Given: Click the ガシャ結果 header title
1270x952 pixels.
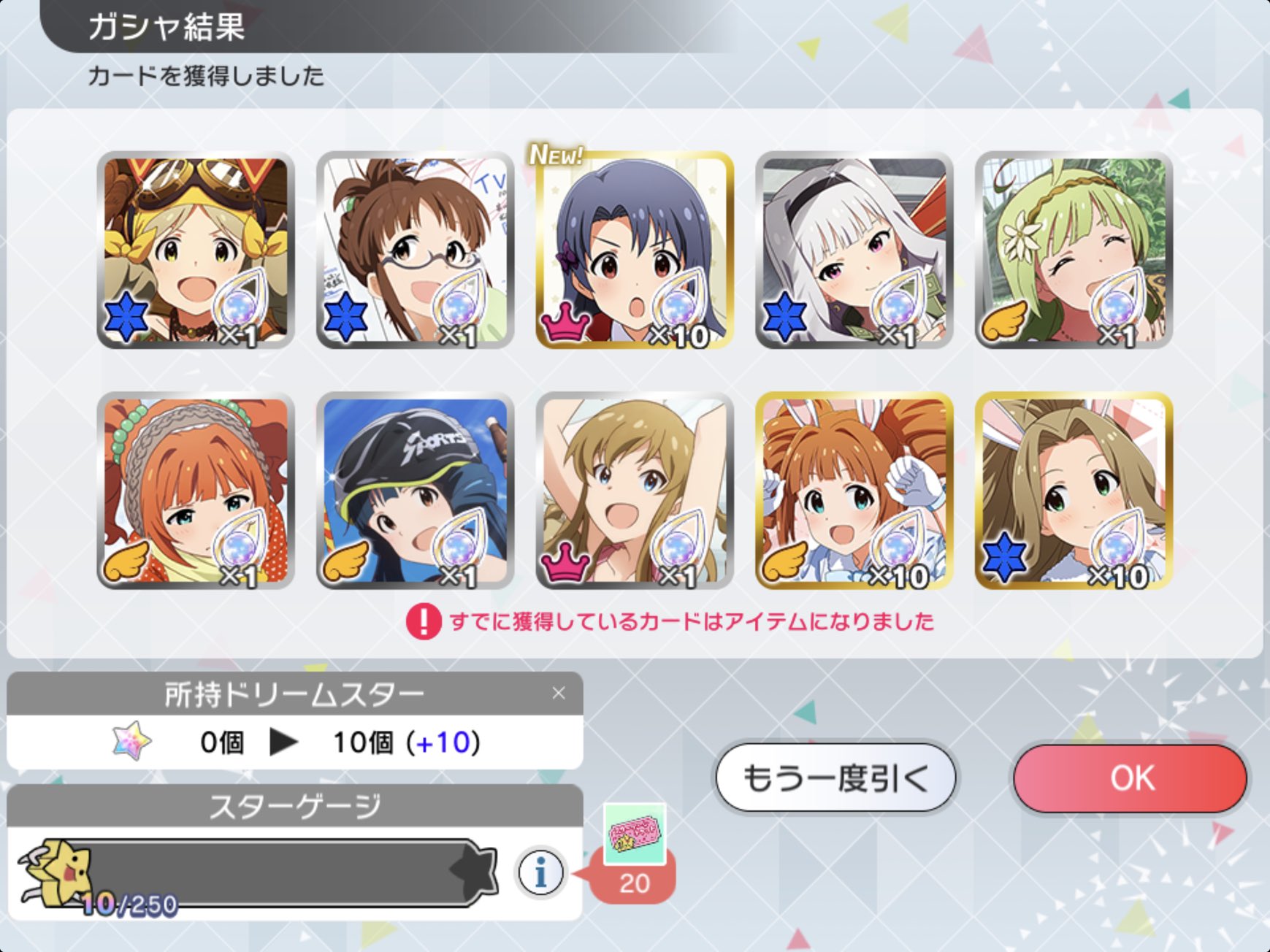Looking at the screenshot, I should click(x=167, y=27).
